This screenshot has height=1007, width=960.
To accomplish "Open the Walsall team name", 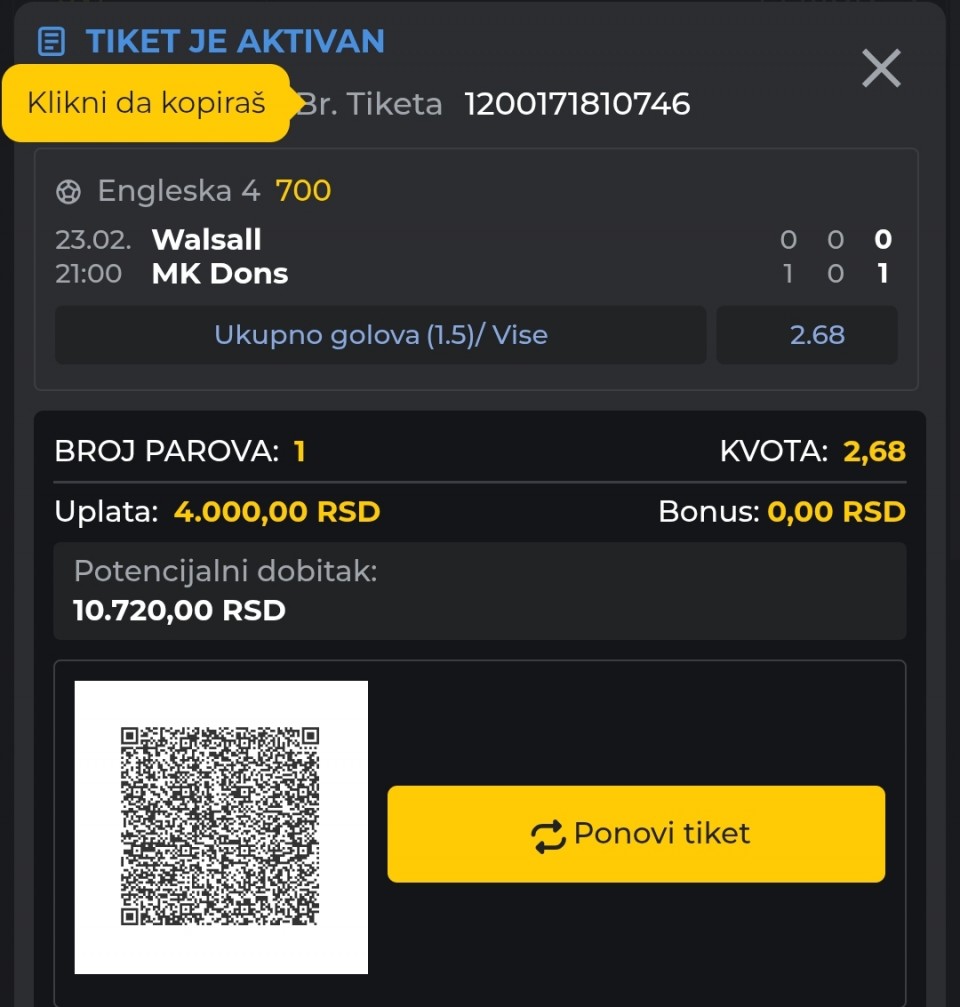I will coord(207,240).
